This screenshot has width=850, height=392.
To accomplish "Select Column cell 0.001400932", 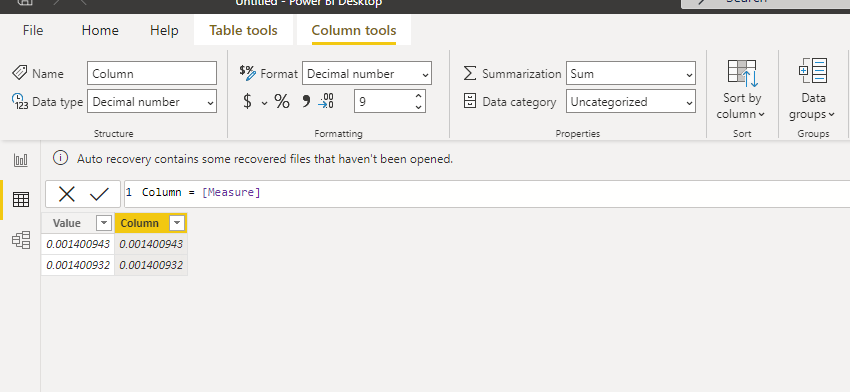I will pos(151,265).
